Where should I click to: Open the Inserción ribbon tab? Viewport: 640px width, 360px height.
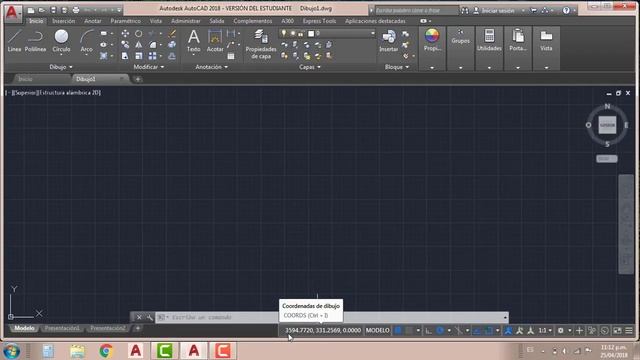click(x=64, y=21)
